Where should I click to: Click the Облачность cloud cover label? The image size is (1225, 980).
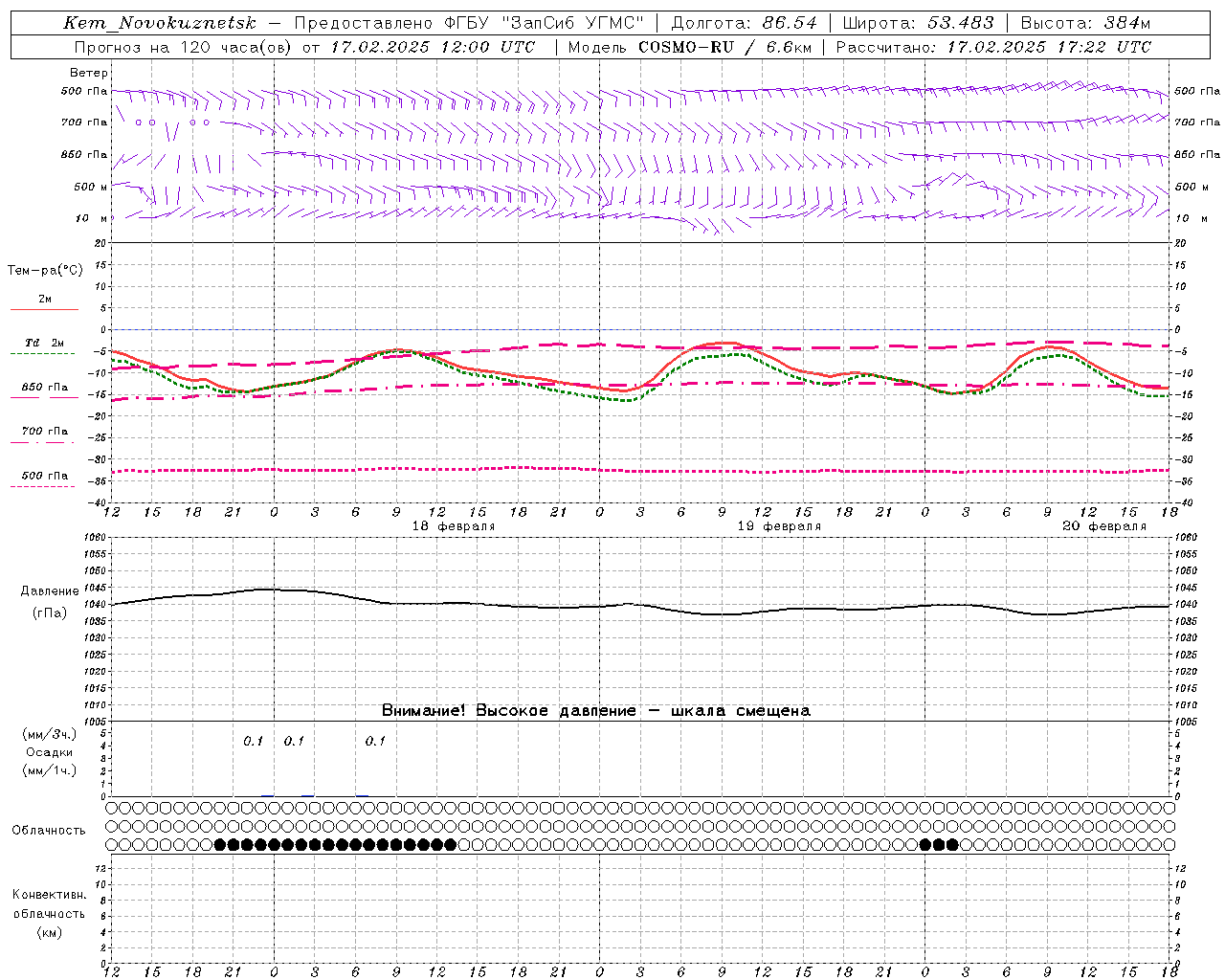coord(49,830)
